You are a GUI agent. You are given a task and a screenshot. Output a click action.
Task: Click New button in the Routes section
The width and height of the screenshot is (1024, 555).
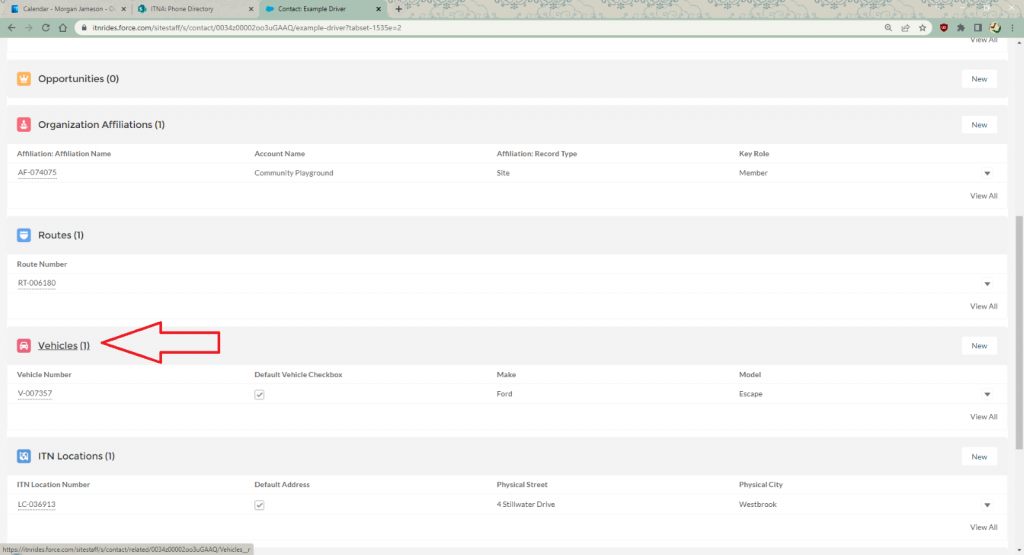tap(978, 235)
